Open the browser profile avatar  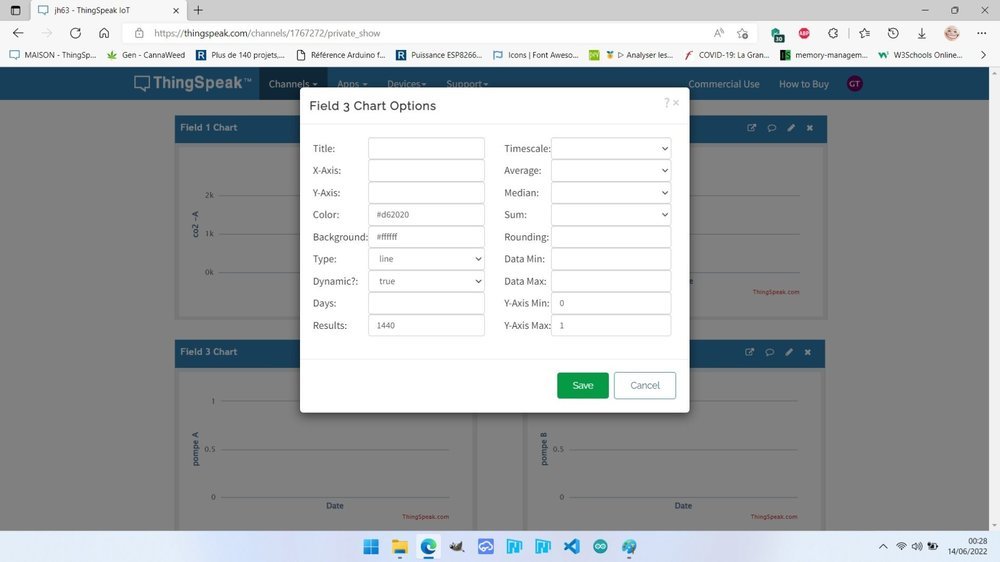click(952, 33)
